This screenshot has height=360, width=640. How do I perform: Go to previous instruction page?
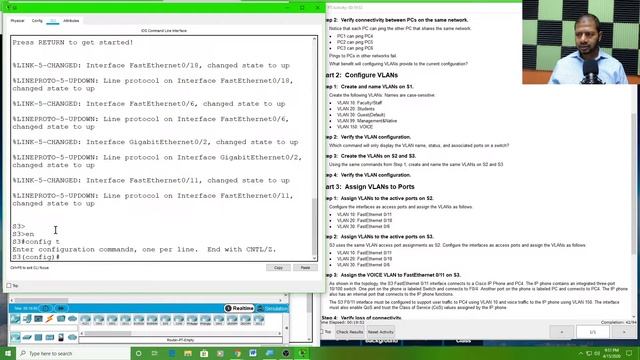pyautogui.click(x=562, y=332)
